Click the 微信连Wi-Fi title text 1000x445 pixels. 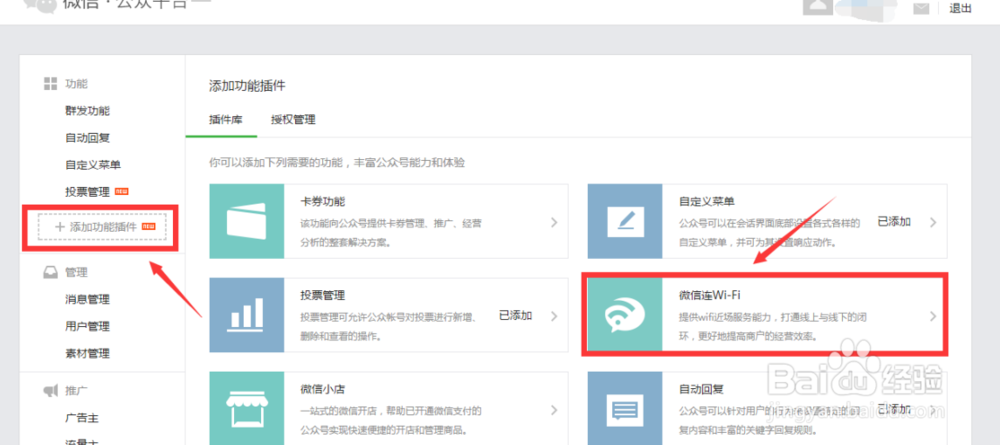click(709, 295)
